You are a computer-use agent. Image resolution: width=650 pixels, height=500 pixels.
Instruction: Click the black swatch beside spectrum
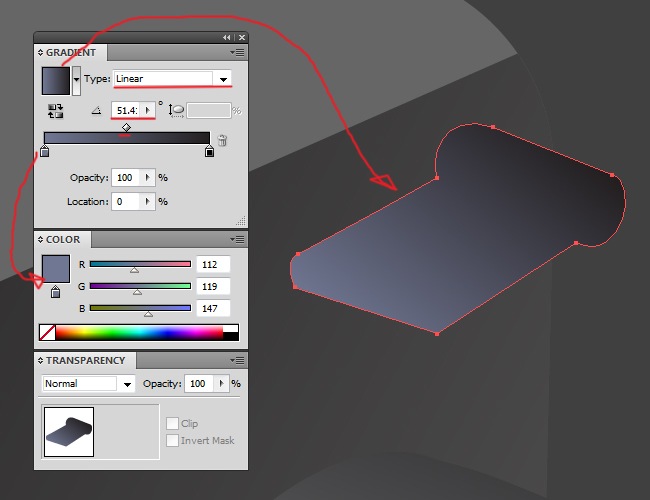(231, 336)
